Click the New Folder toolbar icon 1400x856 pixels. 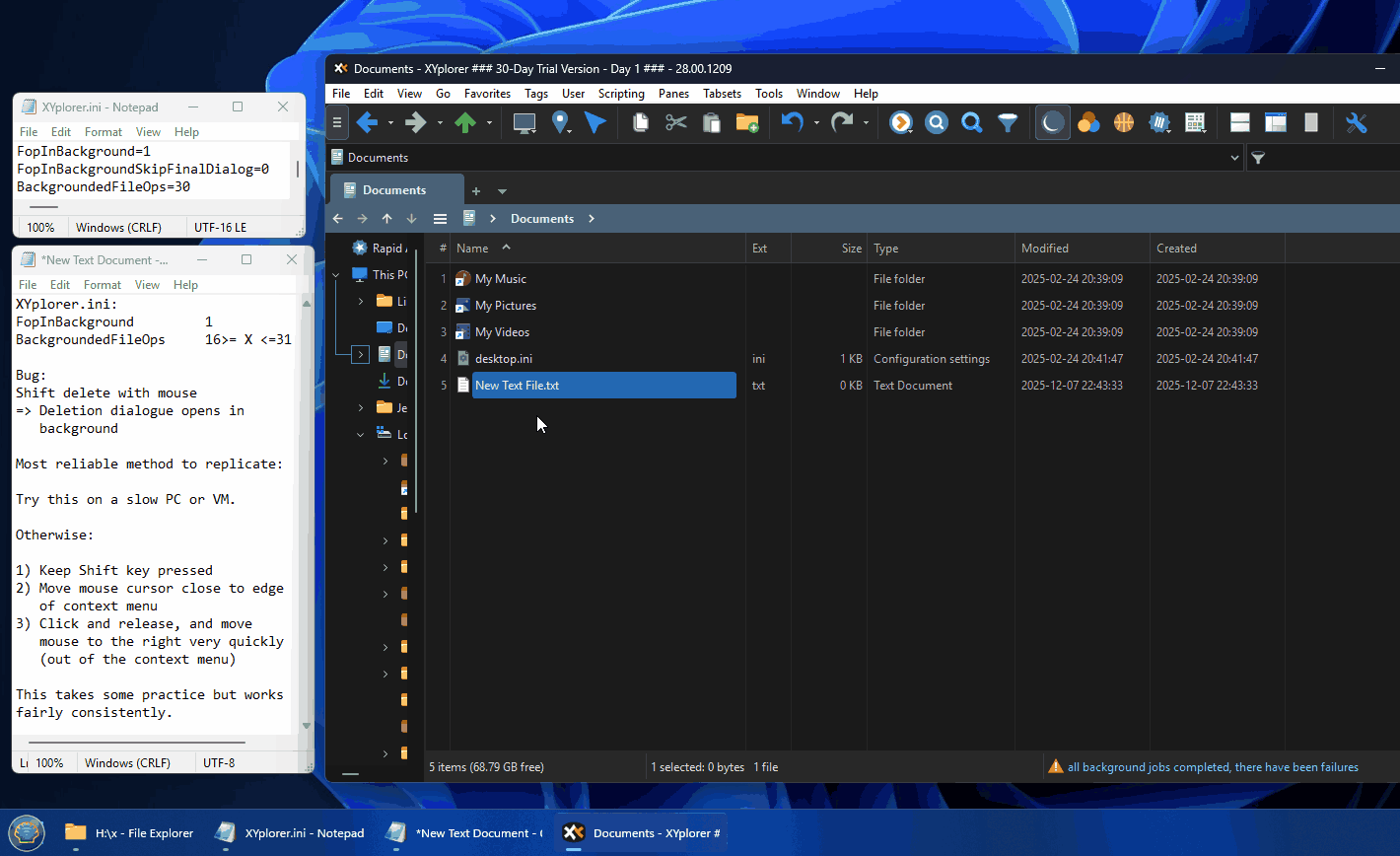point(746,122)
